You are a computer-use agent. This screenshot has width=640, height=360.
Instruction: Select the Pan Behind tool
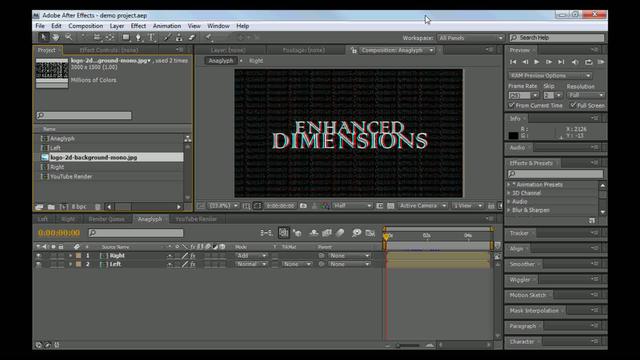coord(110,38)
